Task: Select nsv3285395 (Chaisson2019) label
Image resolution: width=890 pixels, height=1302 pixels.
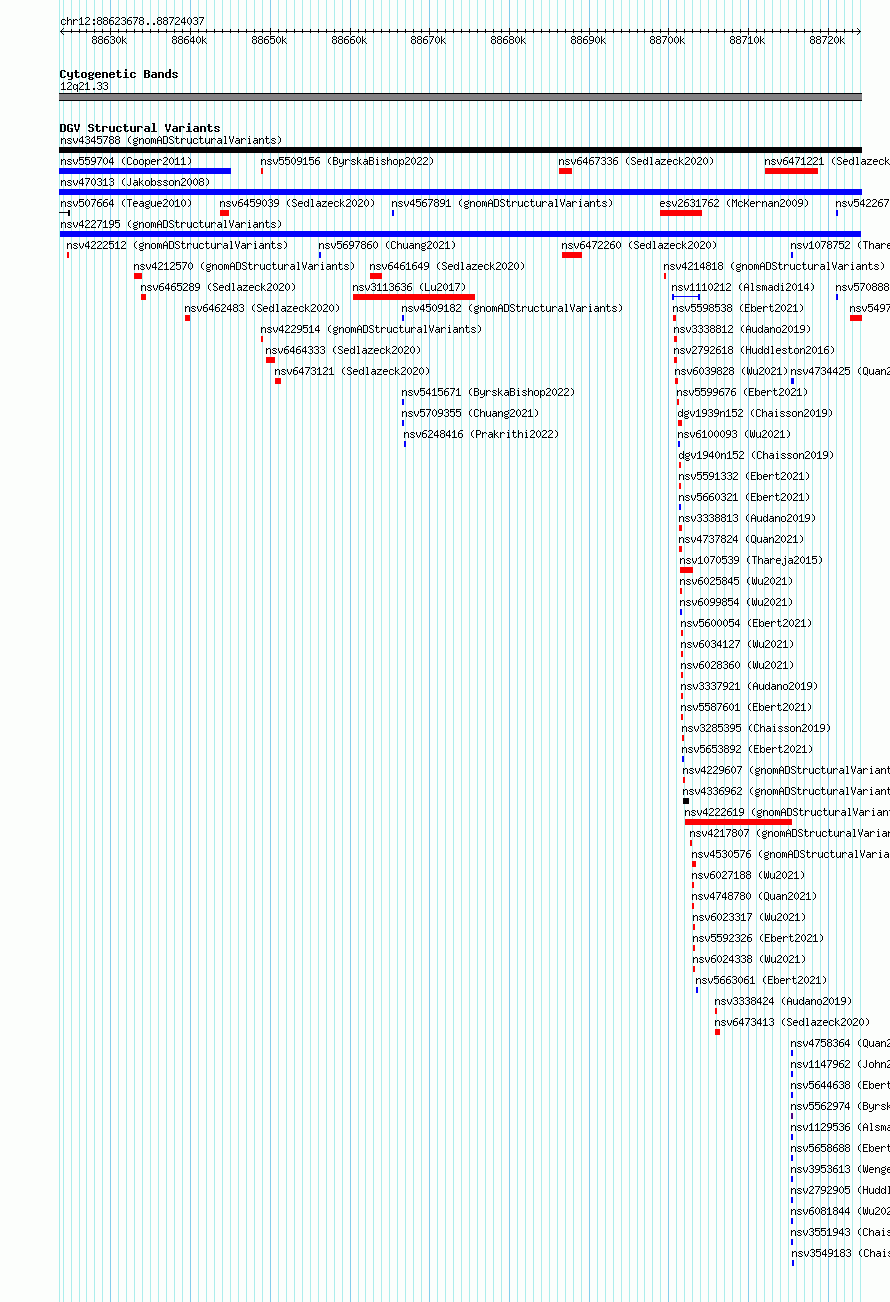Action: point(756,728)
